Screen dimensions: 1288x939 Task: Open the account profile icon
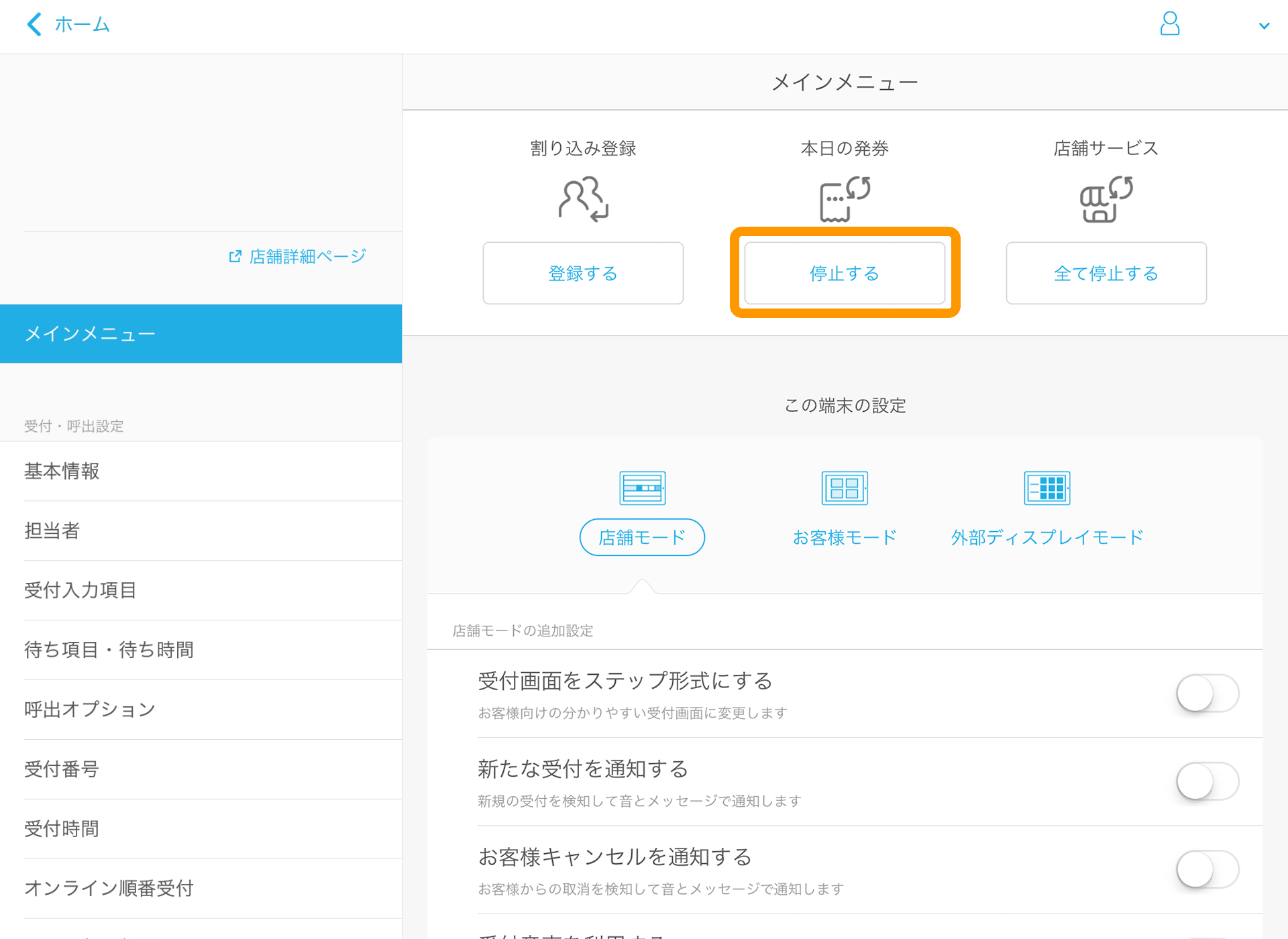(x=1170, y=24)
